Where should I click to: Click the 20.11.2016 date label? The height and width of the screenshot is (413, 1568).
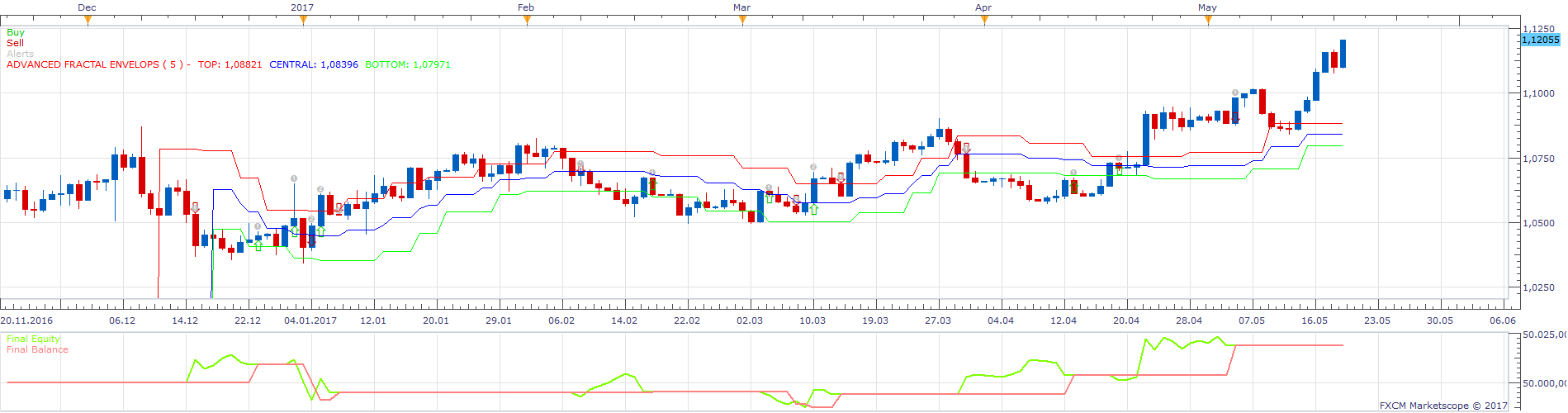click(x=26, y=320)
